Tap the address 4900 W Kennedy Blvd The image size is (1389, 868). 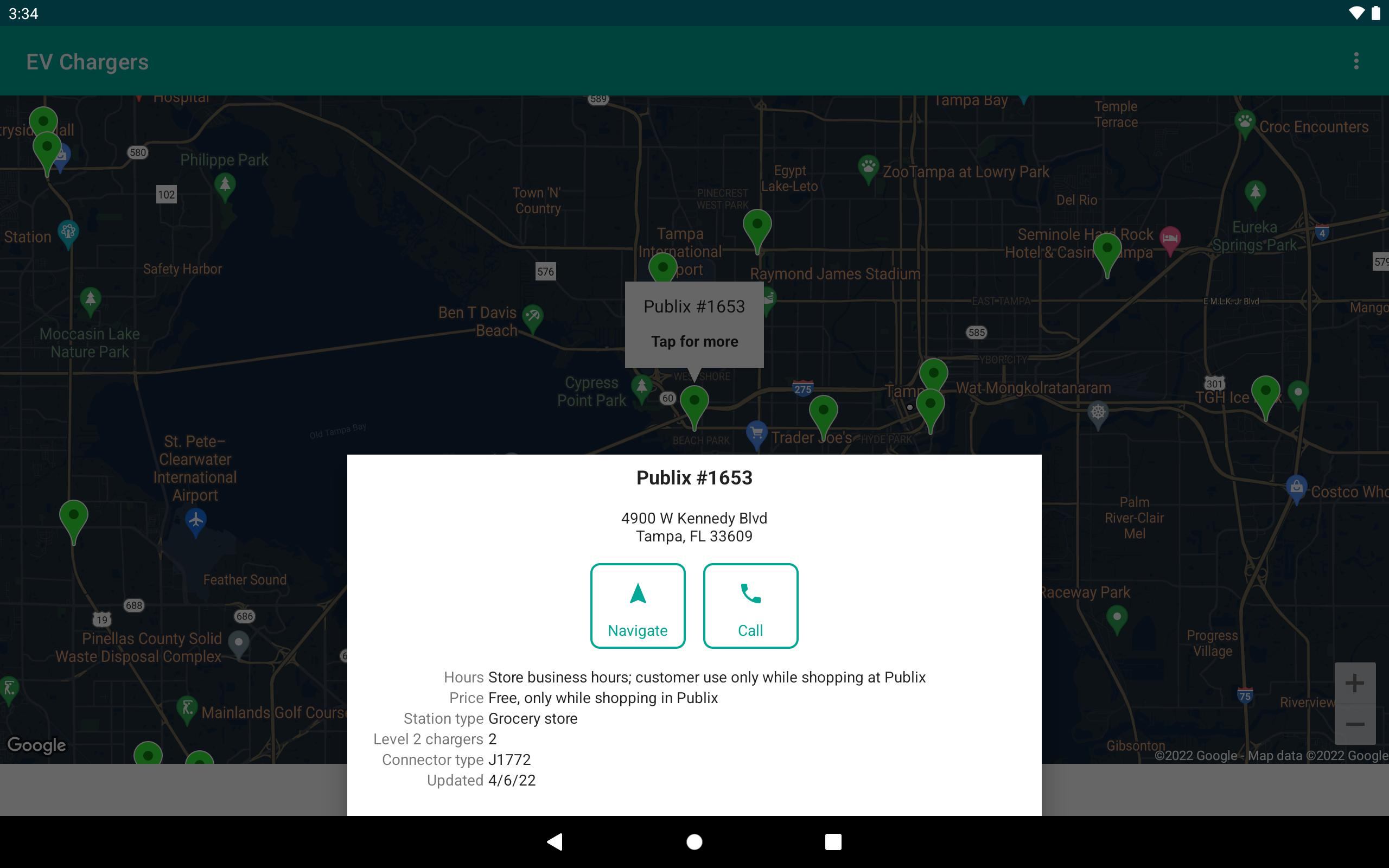pos(694,518)
